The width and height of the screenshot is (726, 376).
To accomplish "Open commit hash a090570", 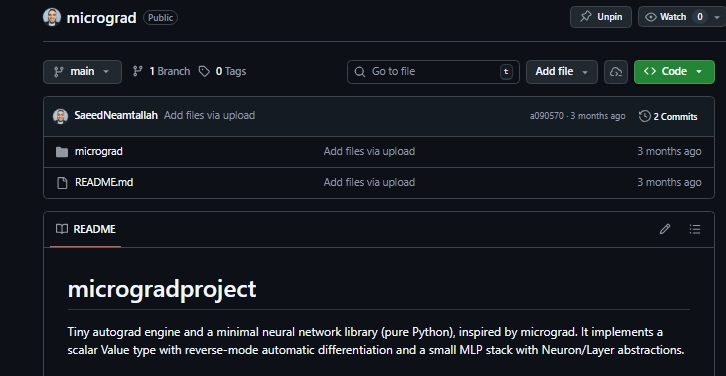I will tap(547, 116).
